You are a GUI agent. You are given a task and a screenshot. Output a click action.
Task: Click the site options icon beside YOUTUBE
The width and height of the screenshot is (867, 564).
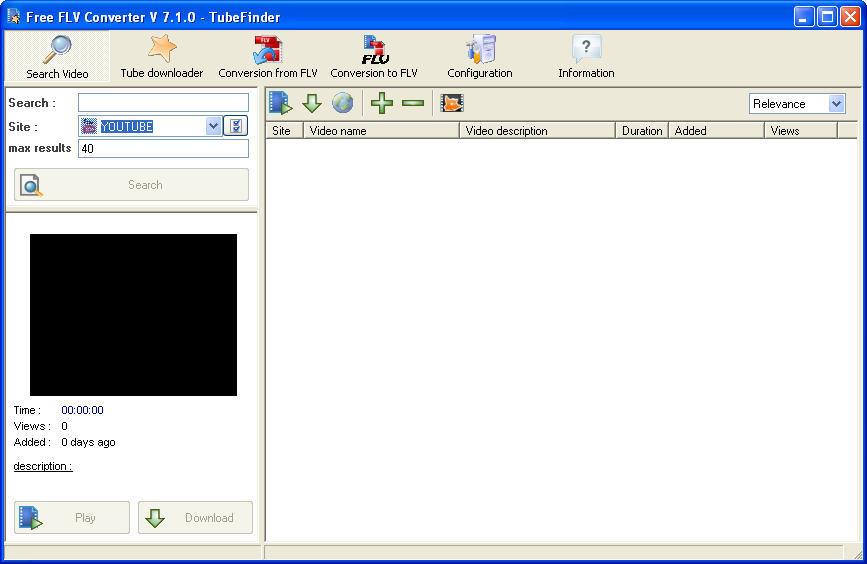(x=236, y=126)
